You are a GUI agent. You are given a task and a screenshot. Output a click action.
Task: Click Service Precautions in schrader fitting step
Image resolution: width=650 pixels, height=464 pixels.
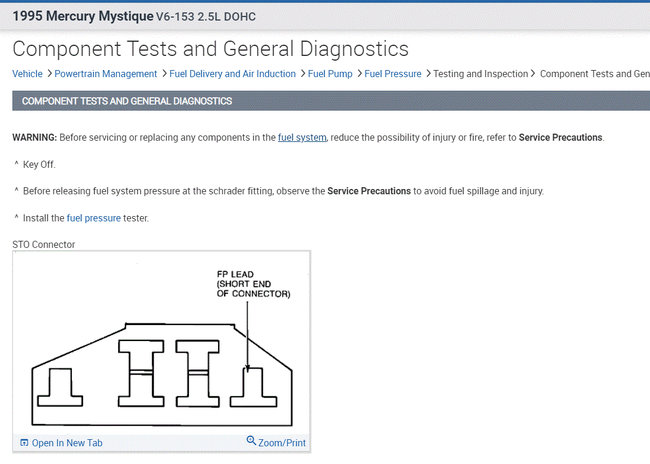369,191
